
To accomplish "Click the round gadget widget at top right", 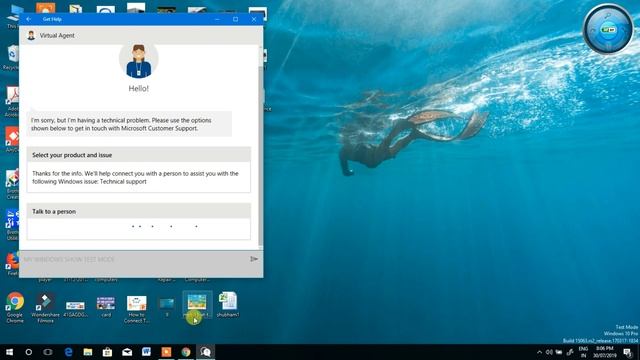I will pos(608,29).
